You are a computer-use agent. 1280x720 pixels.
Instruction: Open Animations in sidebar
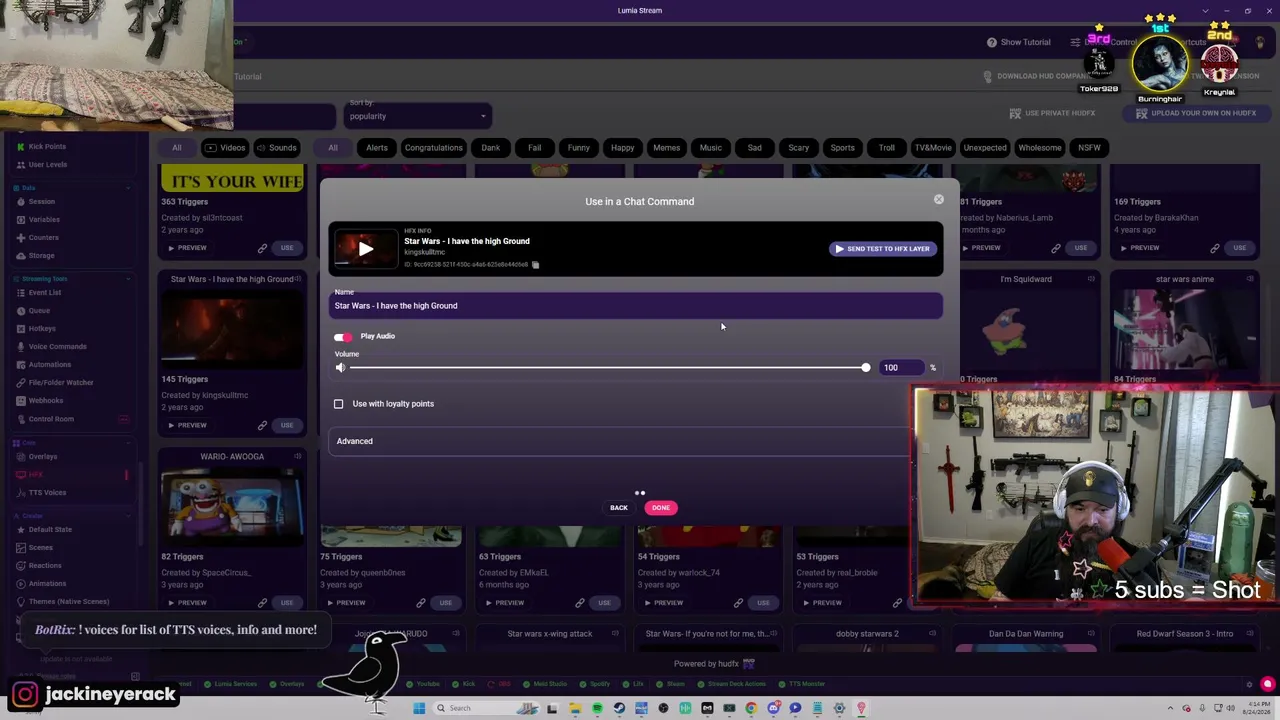(x=47, y=584)
